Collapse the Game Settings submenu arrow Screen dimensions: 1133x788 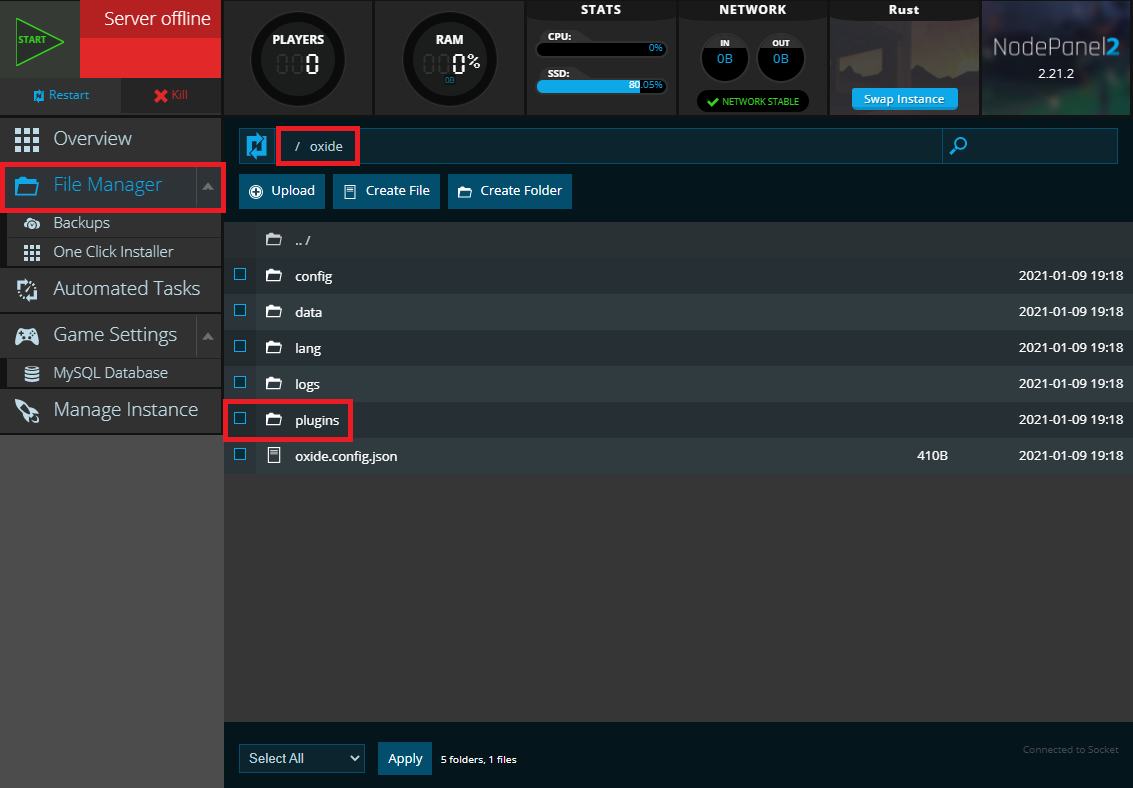coord(208,336)
